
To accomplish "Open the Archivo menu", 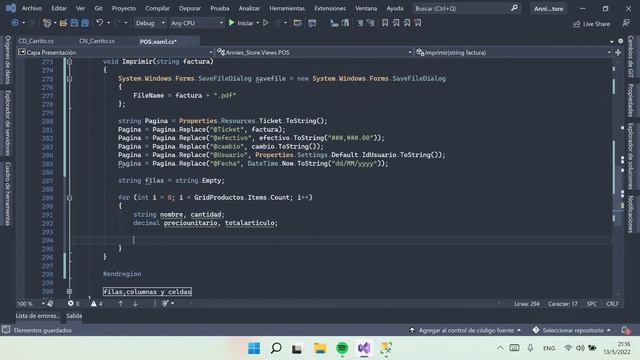I will 32,8.
